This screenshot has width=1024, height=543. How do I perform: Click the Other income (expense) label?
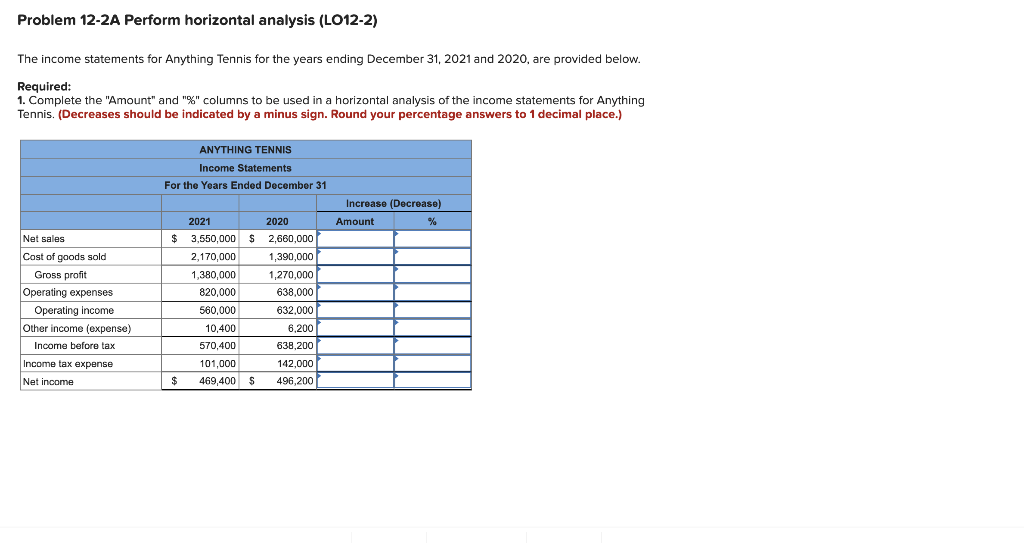click(77, 328)
